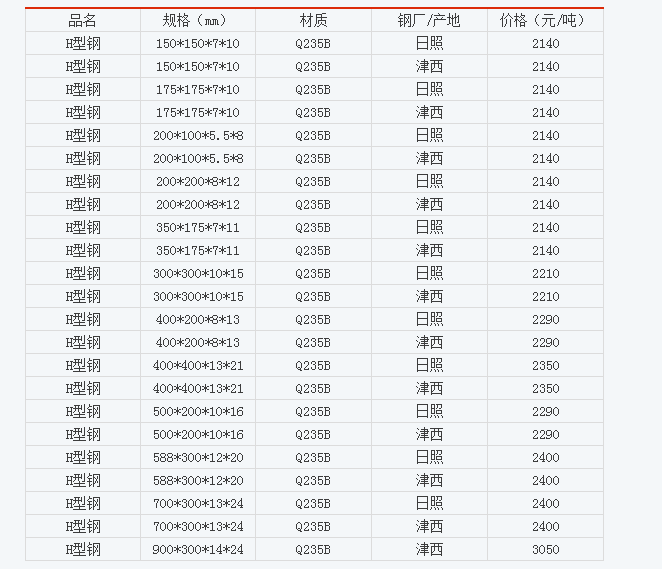The height and width of the screenshot is (569, 662).
Task: Click the 钢厂/产地 column header
Action: coord(429,20)
